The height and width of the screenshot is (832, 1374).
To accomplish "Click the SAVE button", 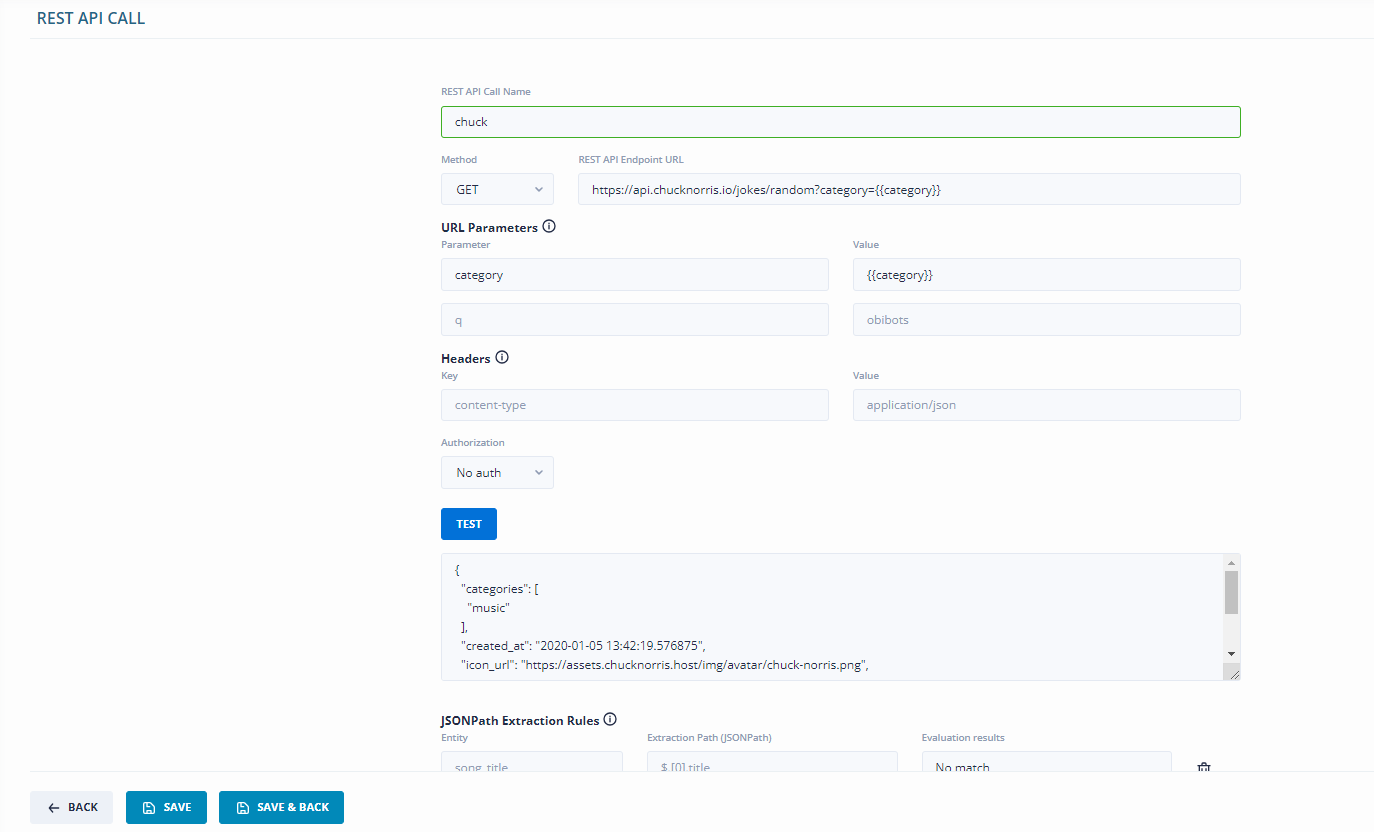I will point(166,807).
